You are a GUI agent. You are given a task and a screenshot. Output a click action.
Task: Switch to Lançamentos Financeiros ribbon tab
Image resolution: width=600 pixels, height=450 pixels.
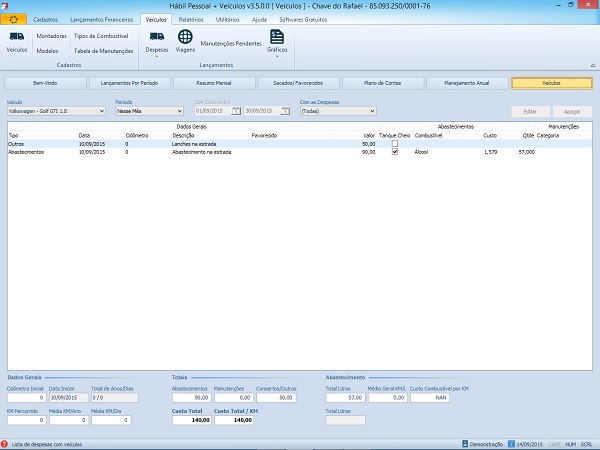coord(103,19)
